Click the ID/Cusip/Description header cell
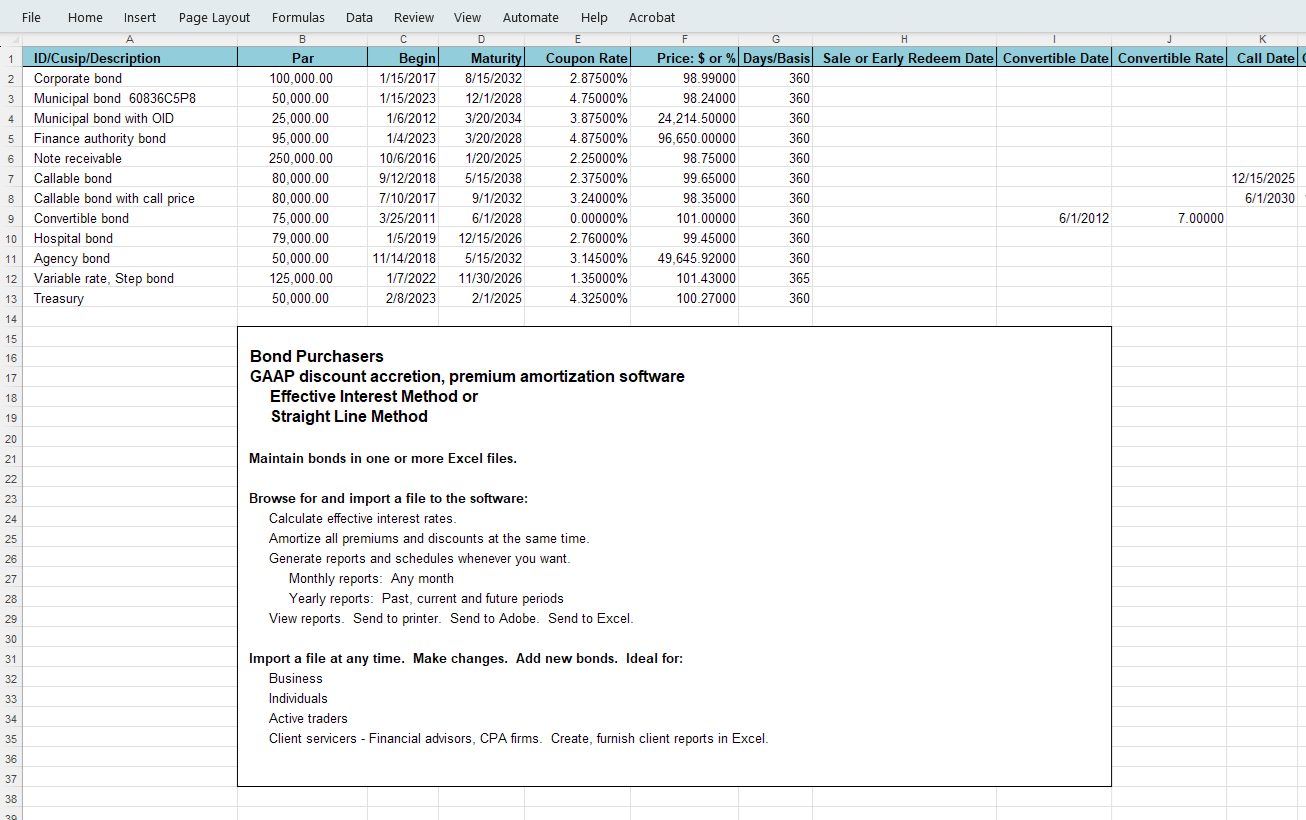The image size is (1306, 820). 130,58
